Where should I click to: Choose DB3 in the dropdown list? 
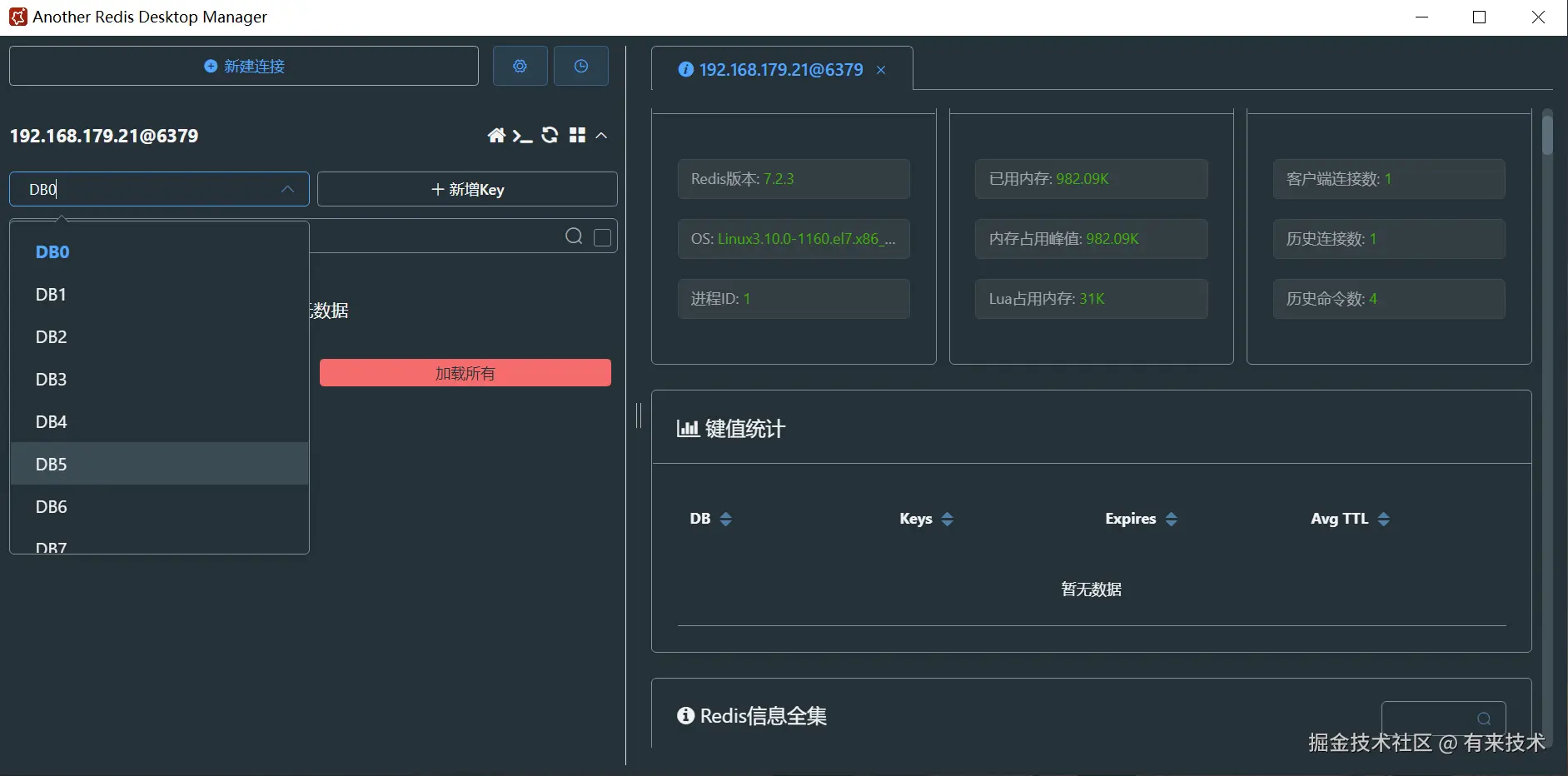[159, 379]
